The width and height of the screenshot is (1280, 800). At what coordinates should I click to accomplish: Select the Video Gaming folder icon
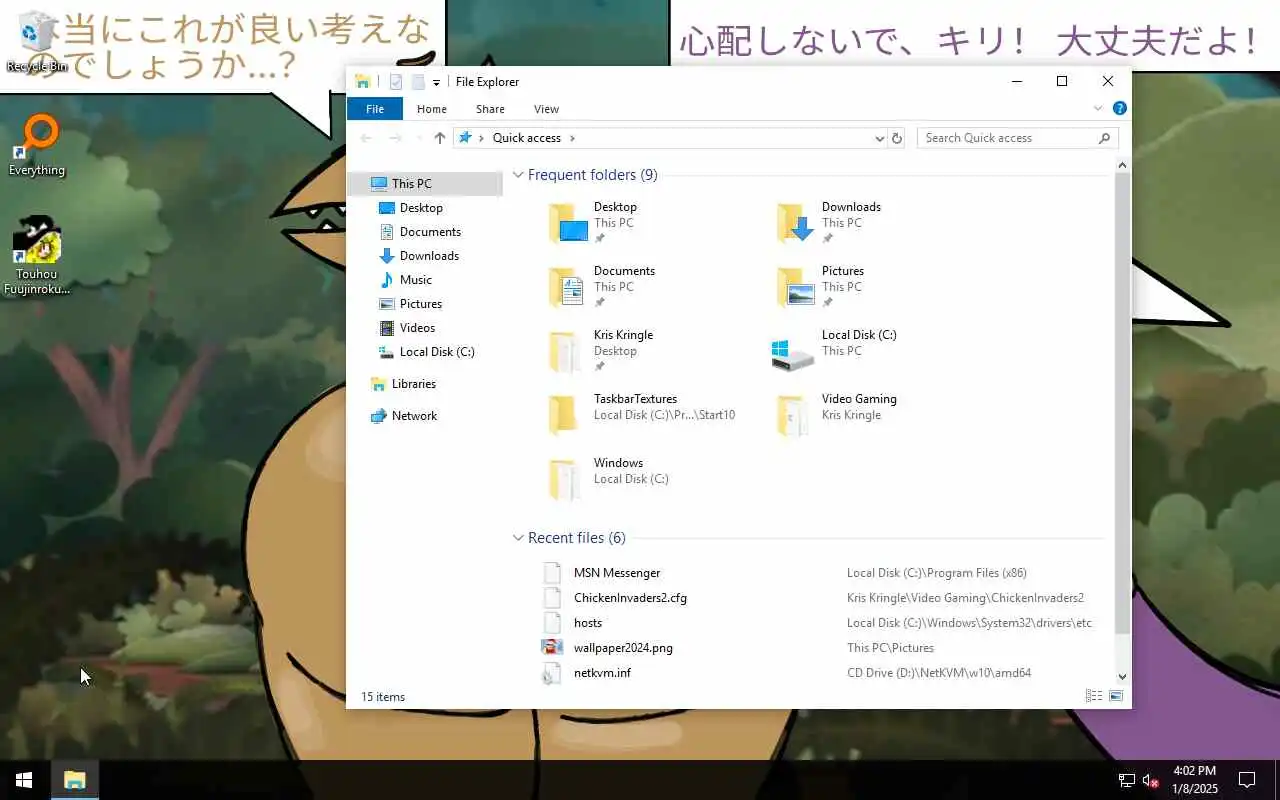click(x=794, y=415)
